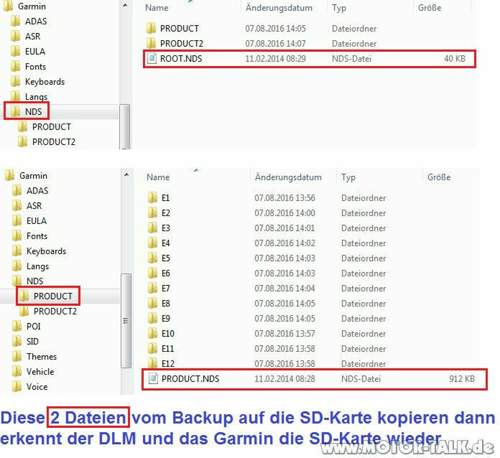Sort lower list by Größe column
Viewport: 500px width, 458px height.
click(x=439, y=177)
